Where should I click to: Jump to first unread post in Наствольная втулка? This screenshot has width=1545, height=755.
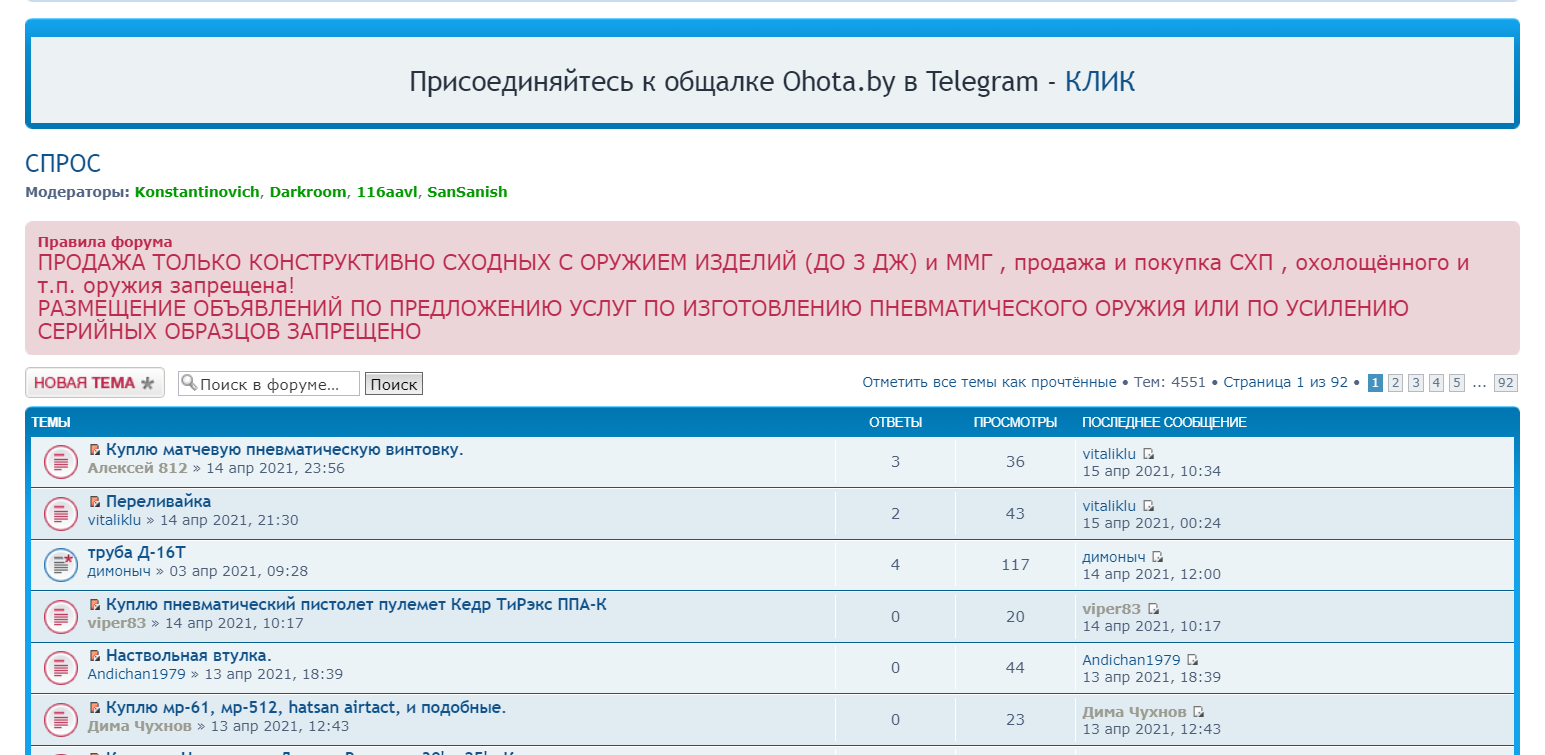[x=95, y=656]
